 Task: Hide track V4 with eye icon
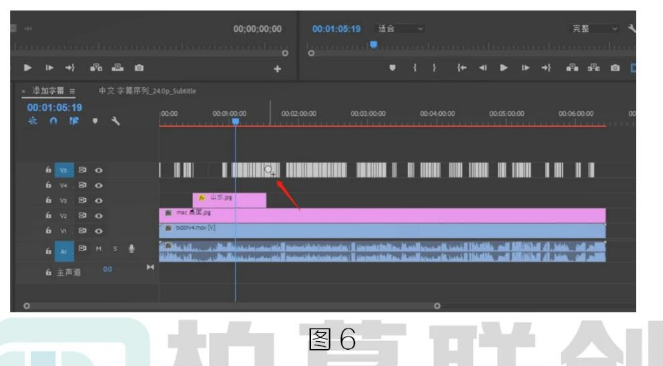[99, 186]
